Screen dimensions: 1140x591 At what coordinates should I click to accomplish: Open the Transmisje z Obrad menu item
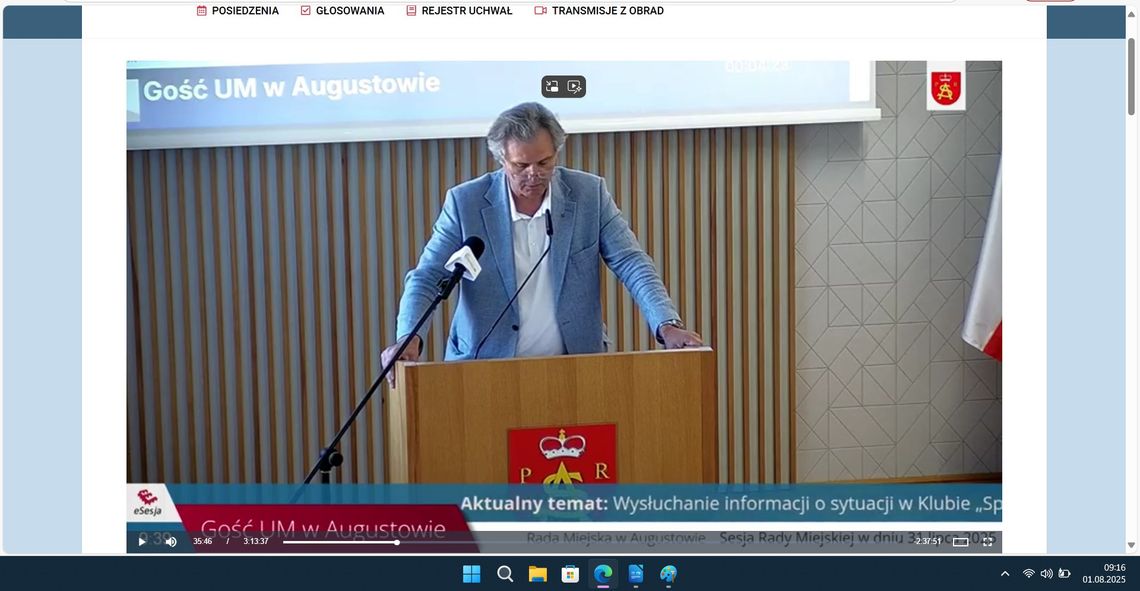(x=599, y=11)
